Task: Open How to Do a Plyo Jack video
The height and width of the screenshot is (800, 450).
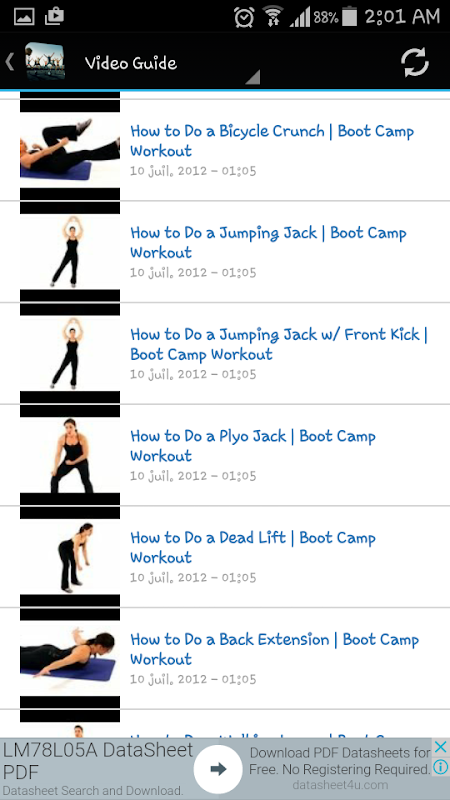Action: tap(253, 445)
